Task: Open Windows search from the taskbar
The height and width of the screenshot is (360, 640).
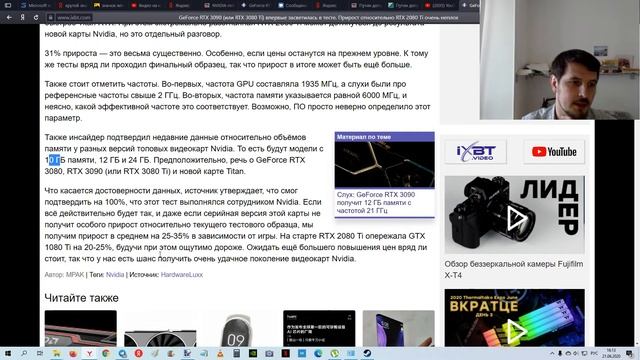Action: (x=24, y=353)
